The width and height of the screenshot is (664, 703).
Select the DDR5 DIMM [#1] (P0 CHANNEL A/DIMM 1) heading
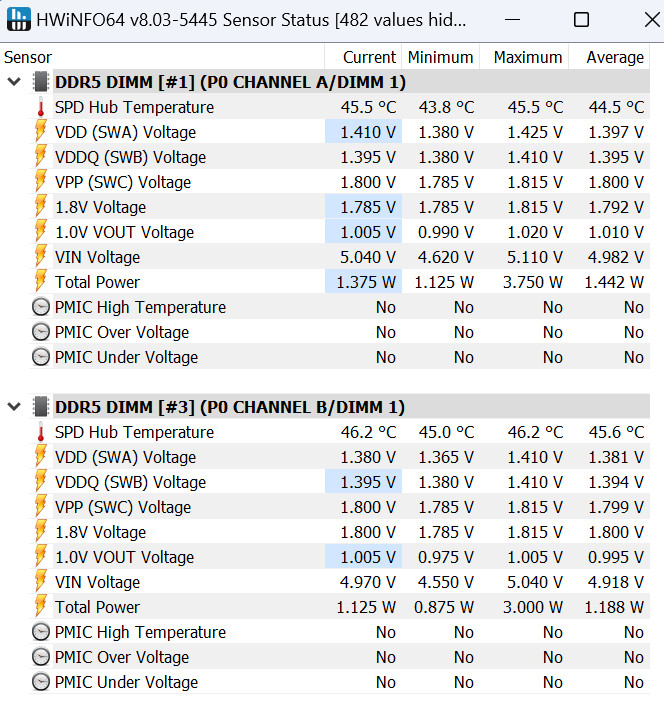coord(230,82)
